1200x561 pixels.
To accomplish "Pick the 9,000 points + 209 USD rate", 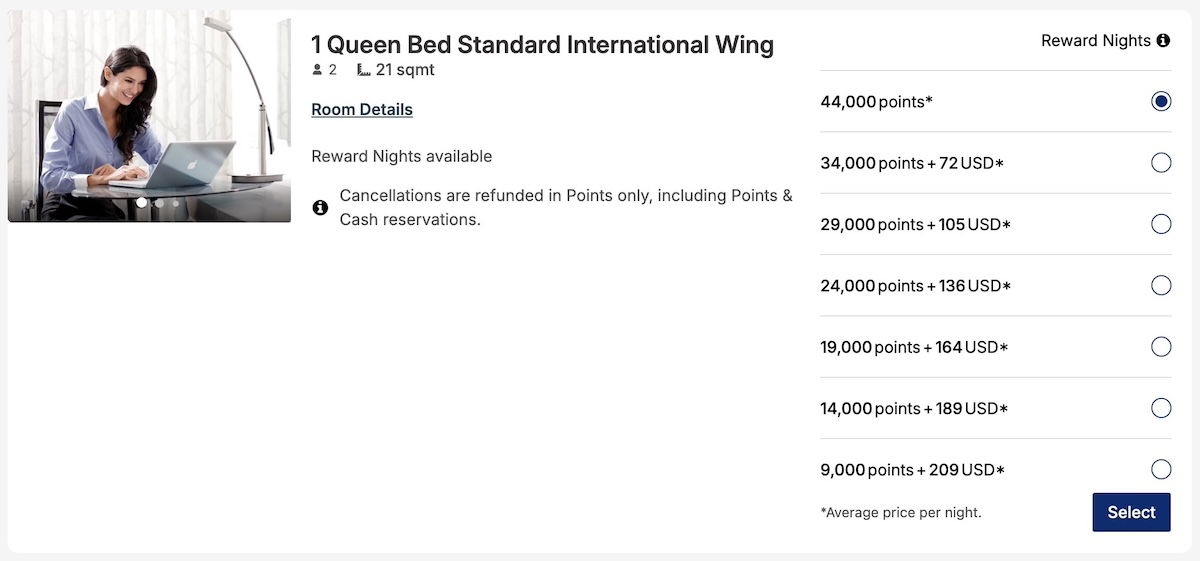I will (1160, 469).
